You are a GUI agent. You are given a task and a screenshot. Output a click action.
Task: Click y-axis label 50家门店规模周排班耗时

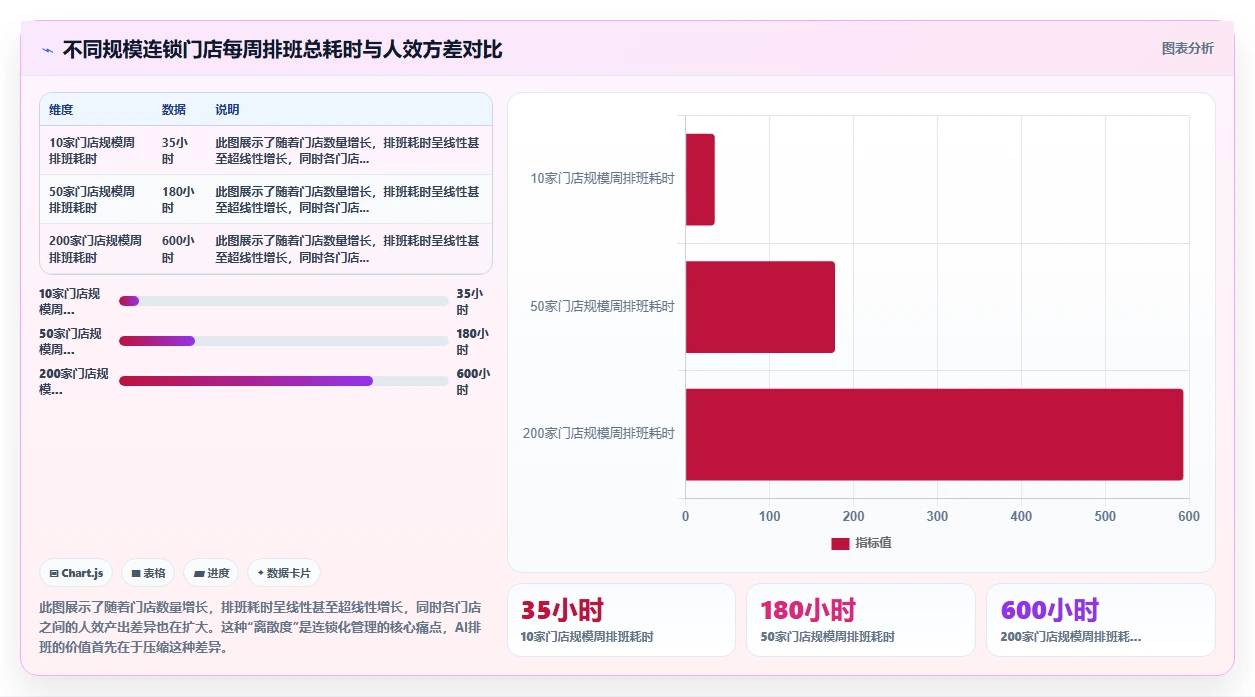click(x=602, y=307)
